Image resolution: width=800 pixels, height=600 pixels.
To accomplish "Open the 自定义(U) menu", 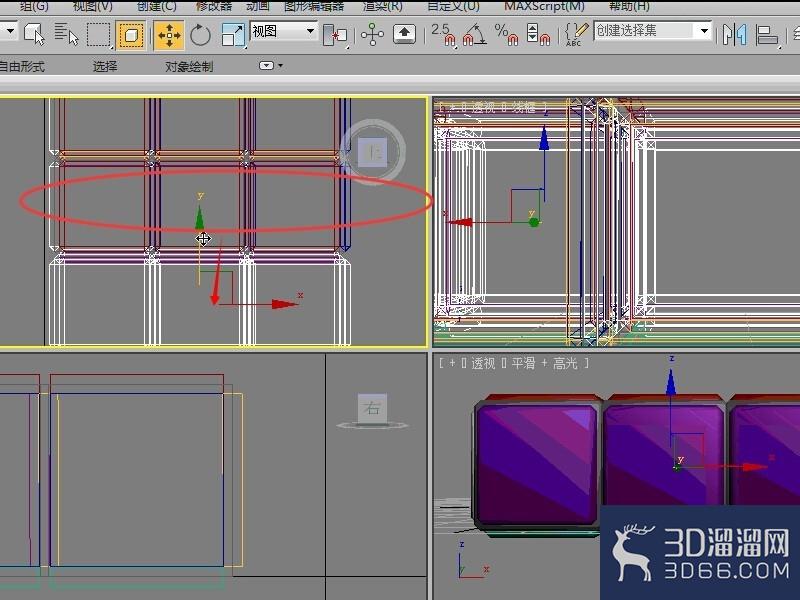I will 453,6.
